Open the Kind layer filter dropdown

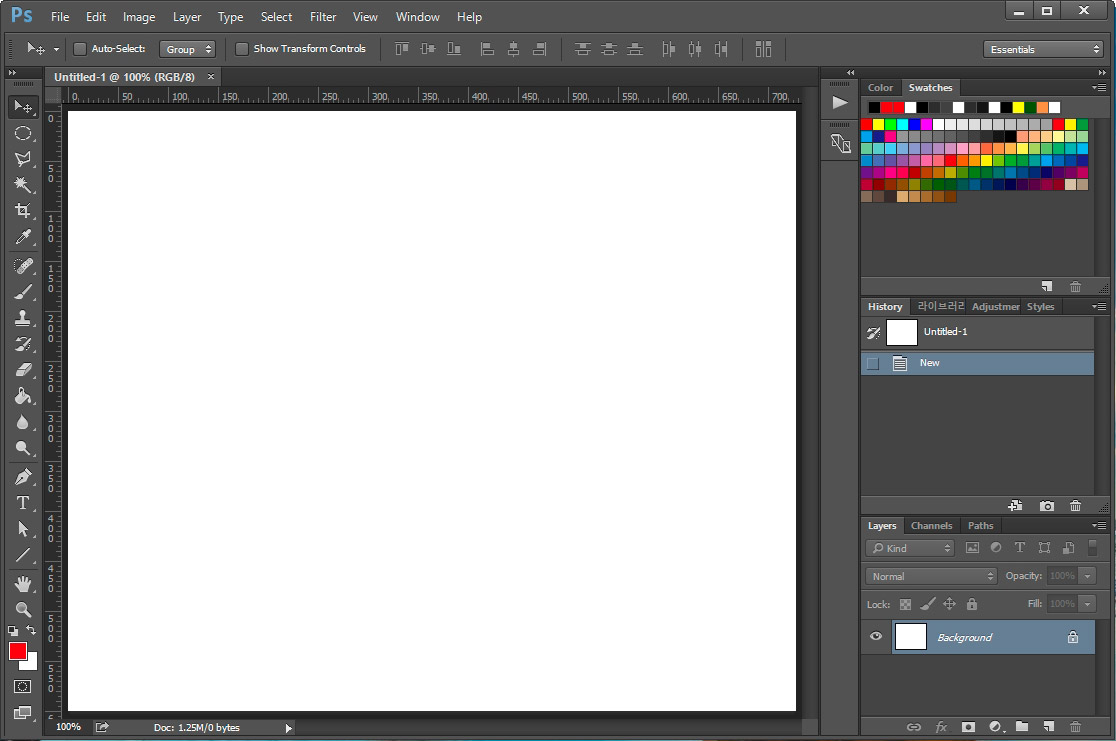(x=910, y=548)
